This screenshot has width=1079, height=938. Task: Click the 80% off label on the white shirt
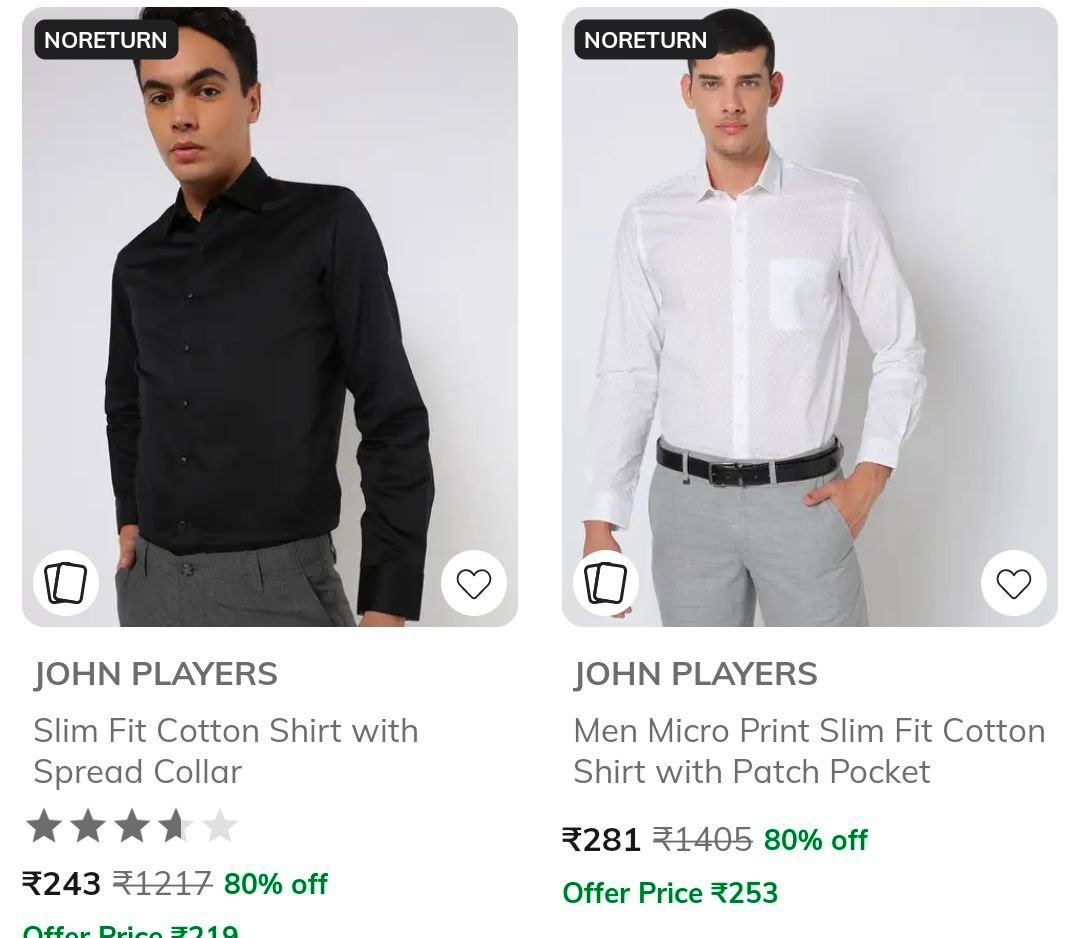815,840
